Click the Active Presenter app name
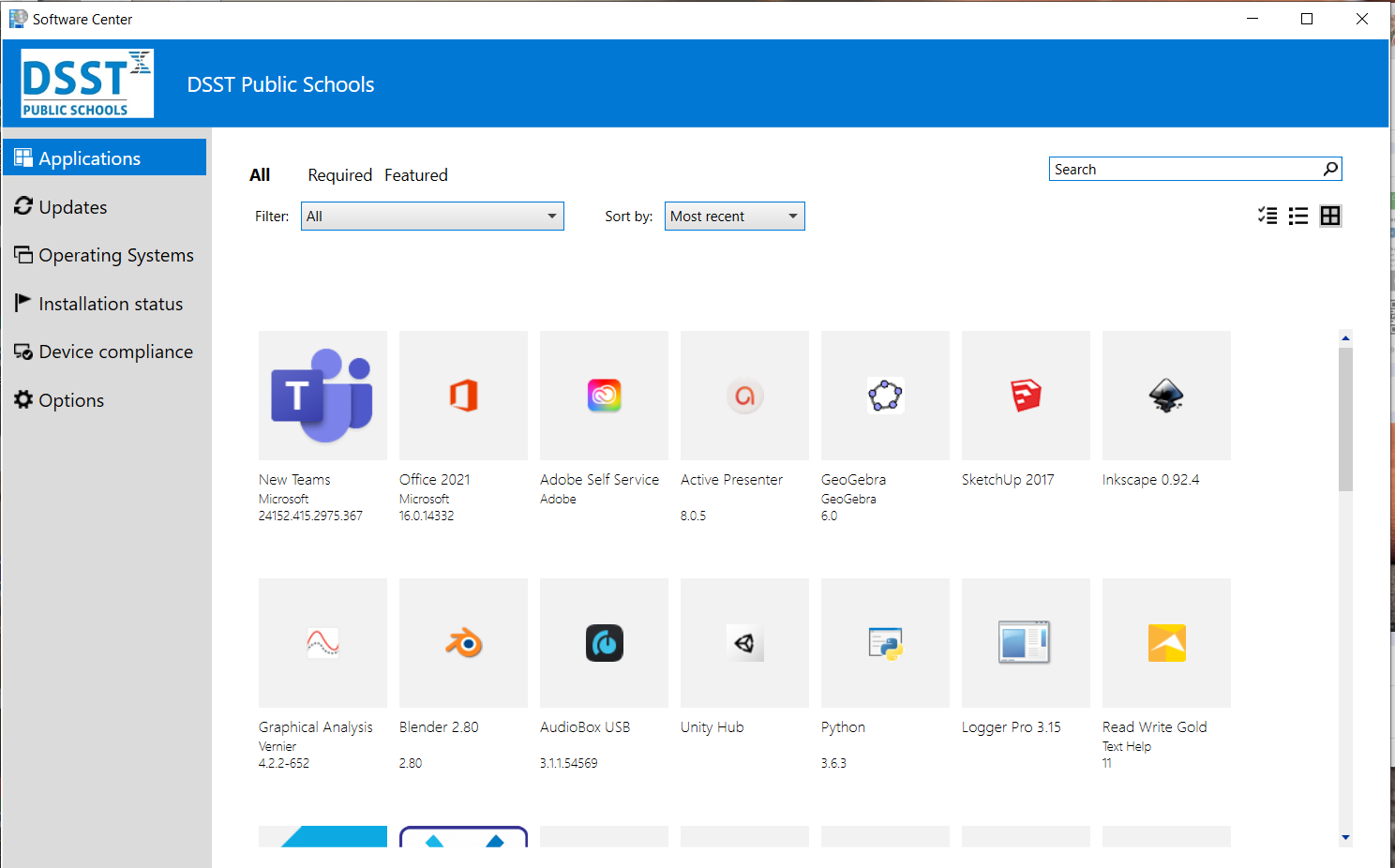The width and height of the screenshot is (1395, 868). pos(731,480)
